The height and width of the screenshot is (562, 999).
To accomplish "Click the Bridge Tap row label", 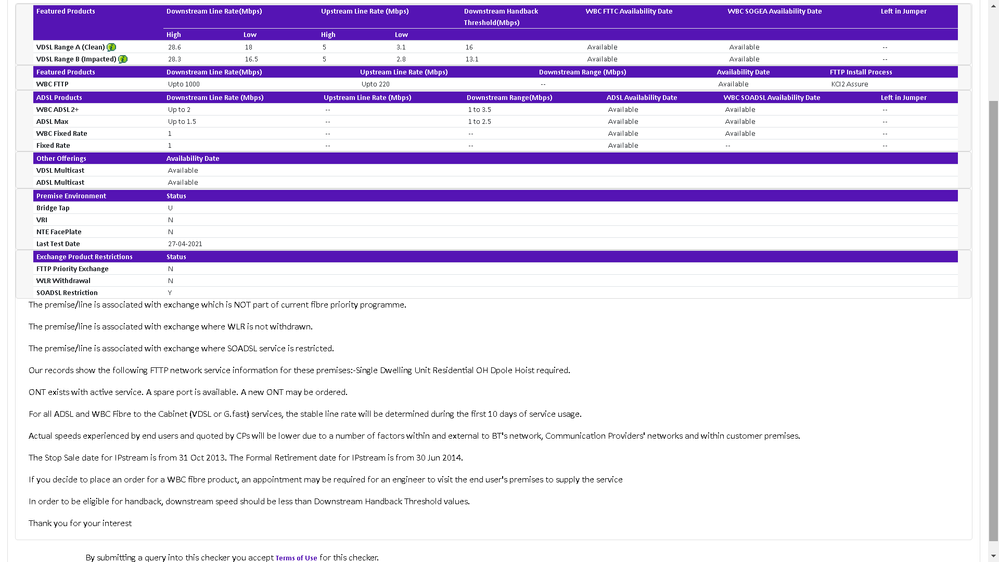I will 53,208.
